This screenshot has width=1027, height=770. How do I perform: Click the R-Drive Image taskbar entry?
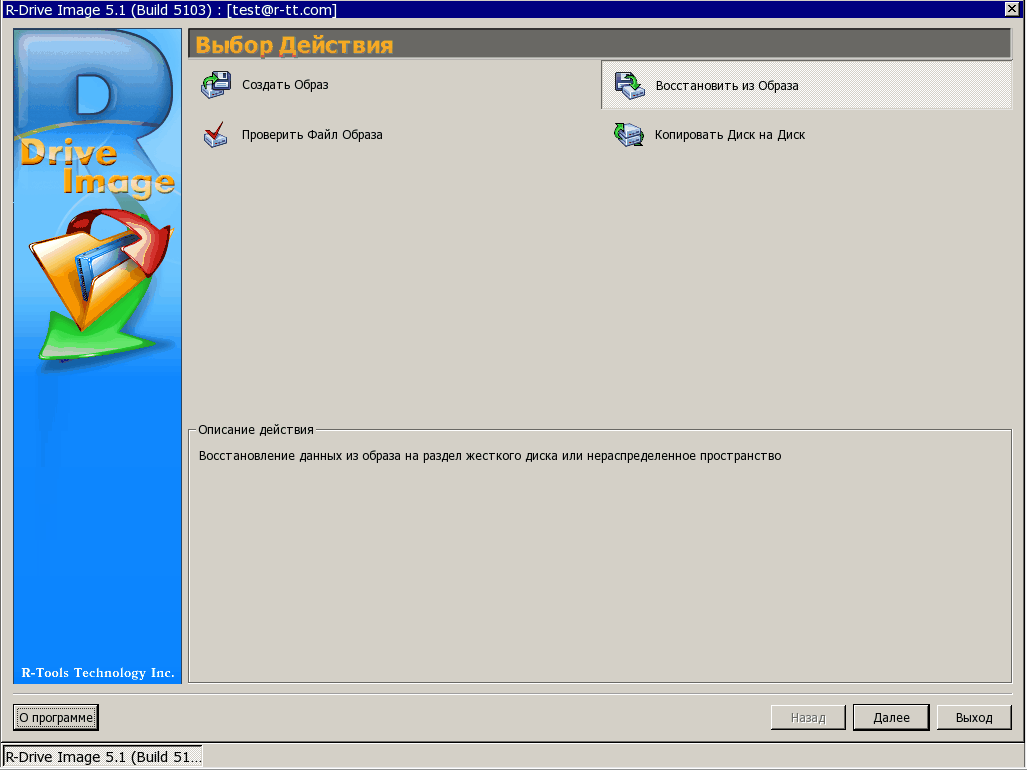[x=103, y=757]
